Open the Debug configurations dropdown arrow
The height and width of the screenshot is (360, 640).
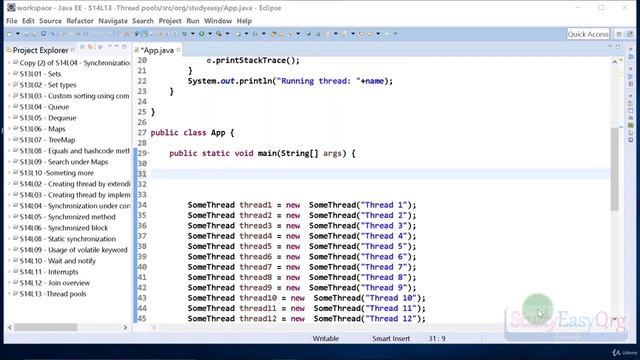[193, 34]
